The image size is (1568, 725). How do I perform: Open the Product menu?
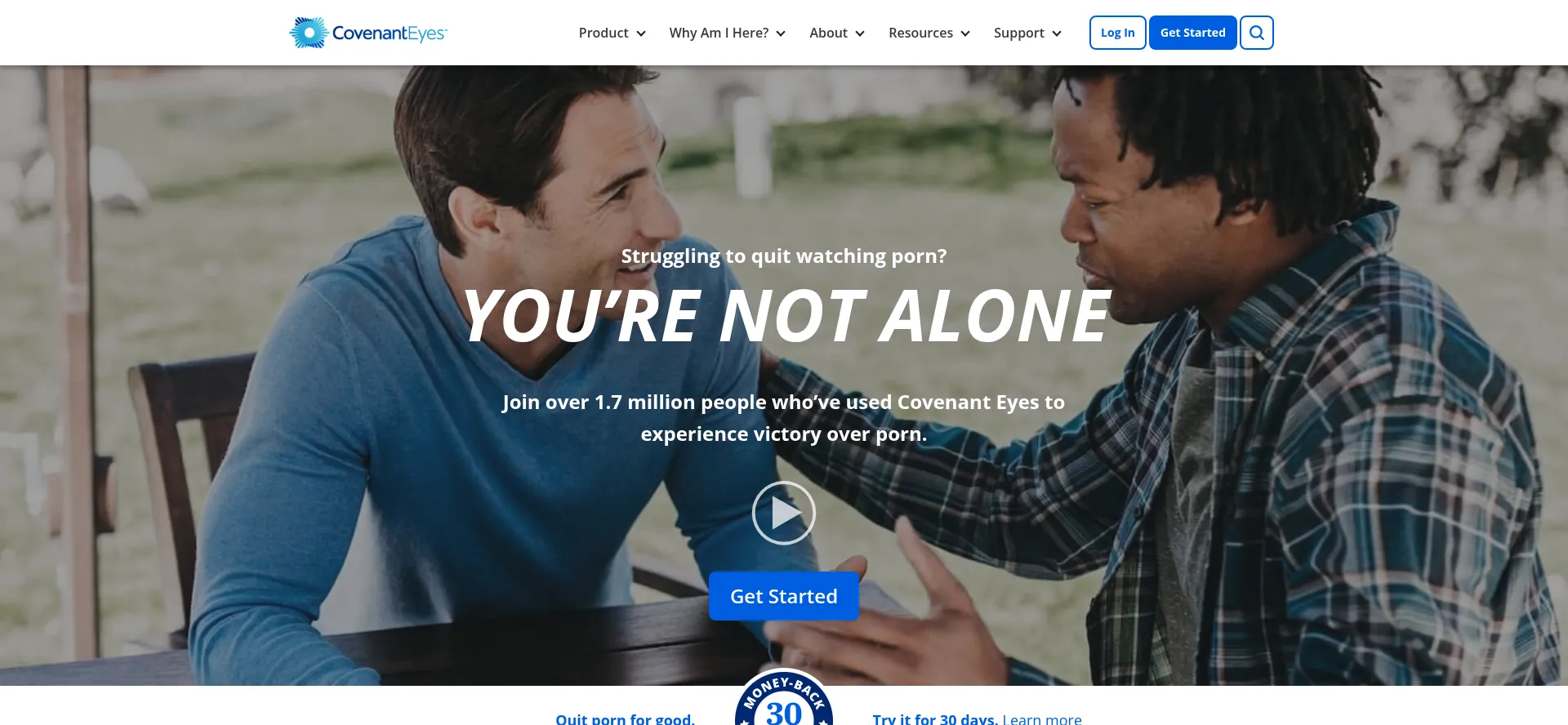pos(604,33)
